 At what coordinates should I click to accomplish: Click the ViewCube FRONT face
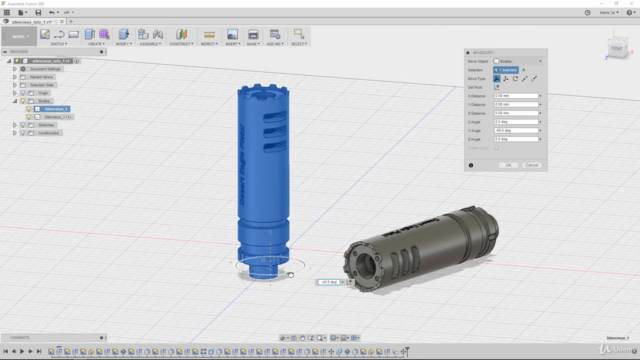pos(616,48)
